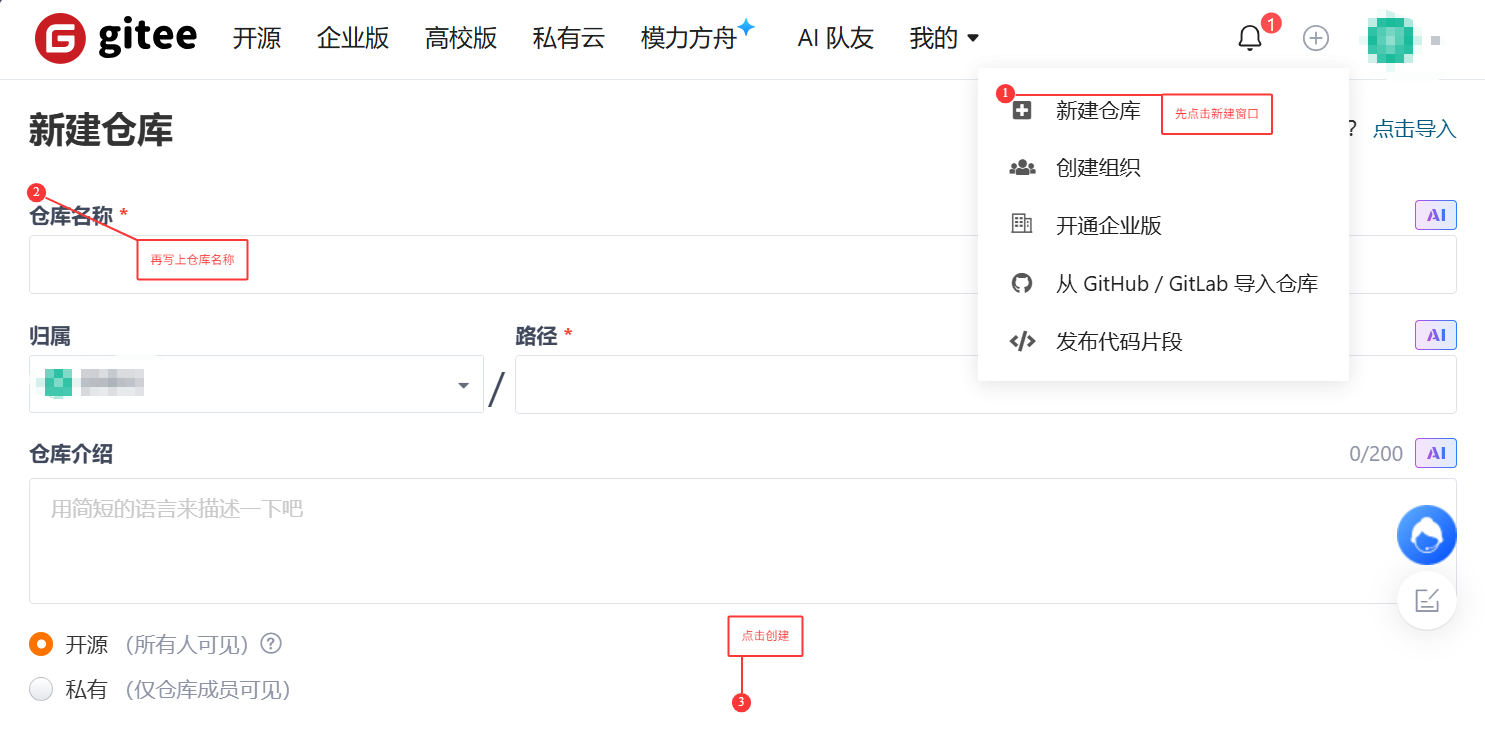Select the 开源 radio option
Screen dimensions: 1485x734
point(41,644)
